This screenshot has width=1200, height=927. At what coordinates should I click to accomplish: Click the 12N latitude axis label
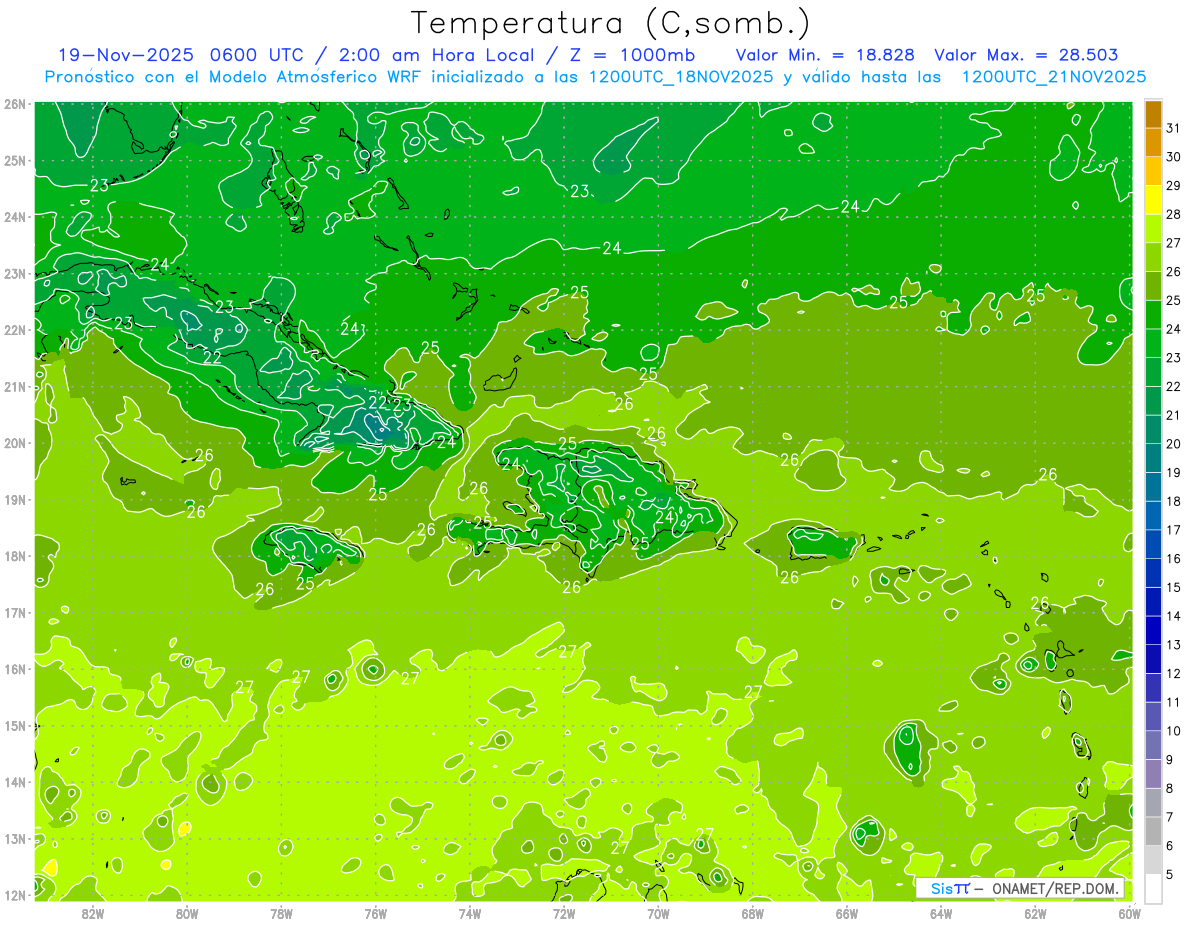tap(15, 895)
